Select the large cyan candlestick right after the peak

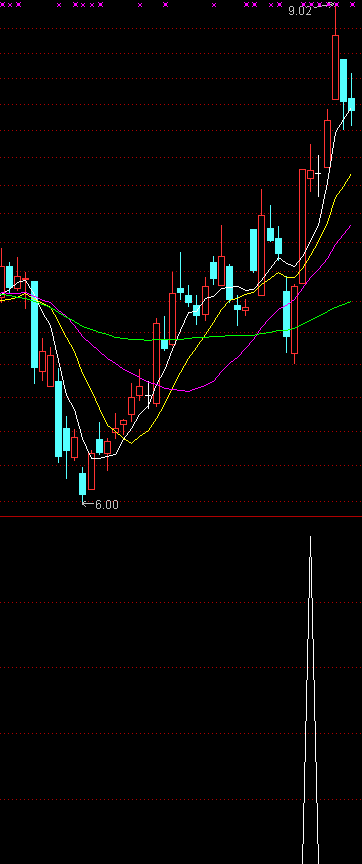point(343,80)
